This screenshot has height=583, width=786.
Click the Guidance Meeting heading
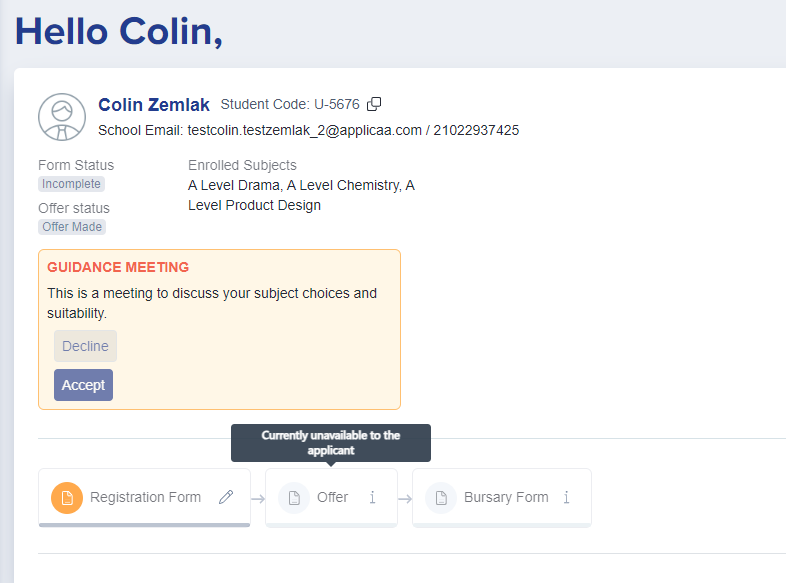[x=118, y=267]
